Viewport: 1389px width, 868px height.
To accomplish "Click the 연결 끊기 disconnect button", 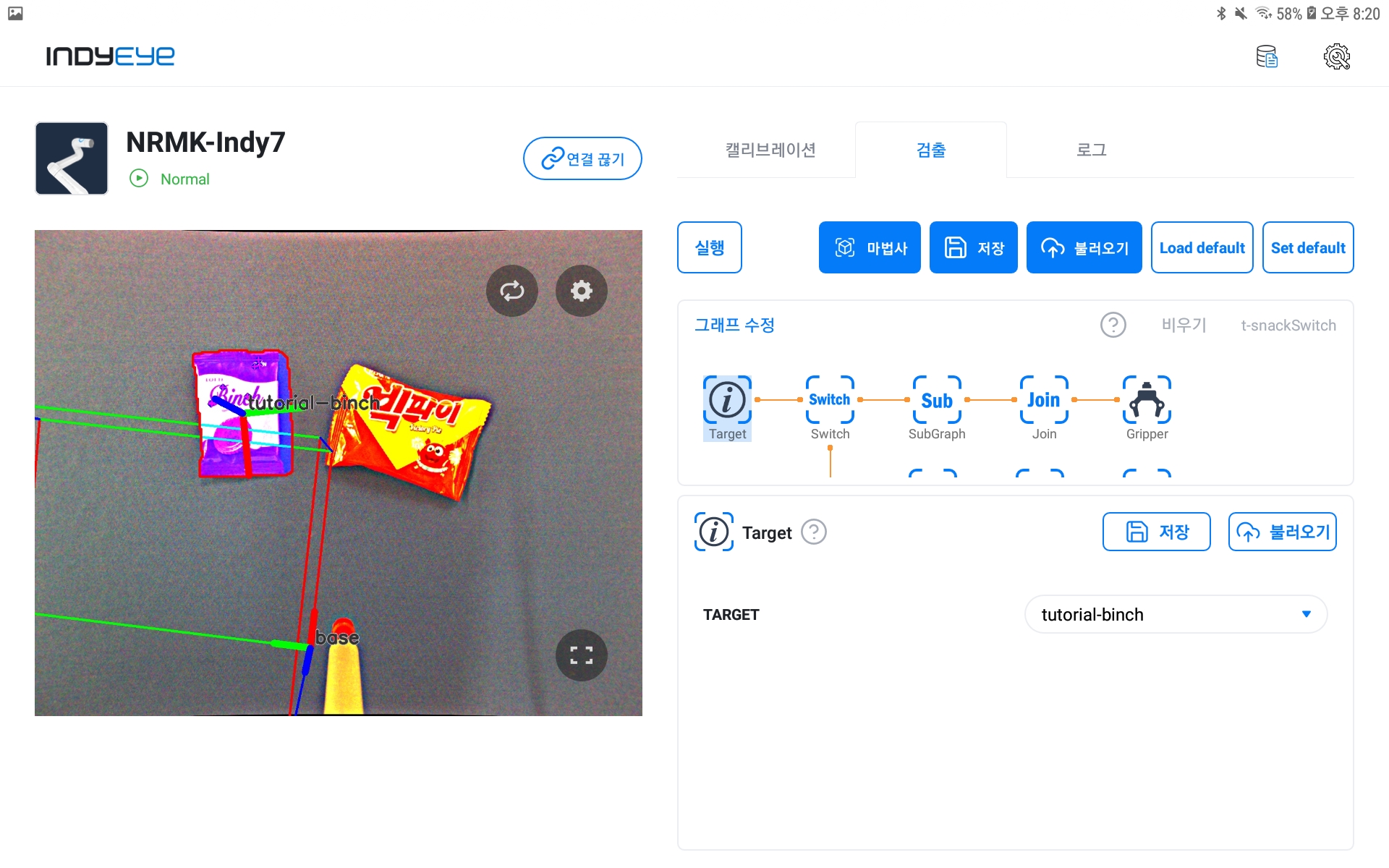I will pyautogui.click(x=582, y=158).
